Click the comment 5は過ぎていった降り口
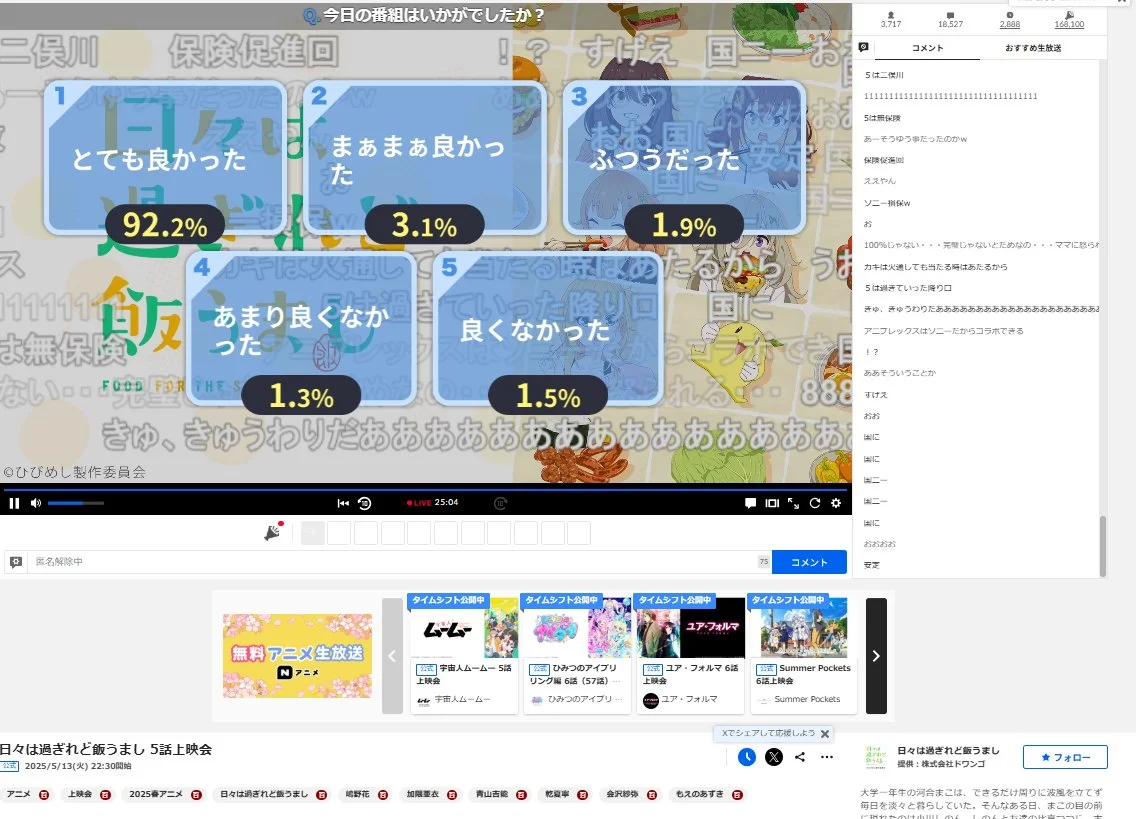Image resolution: width=1136 pixels, height=819 pixels. 908,288
